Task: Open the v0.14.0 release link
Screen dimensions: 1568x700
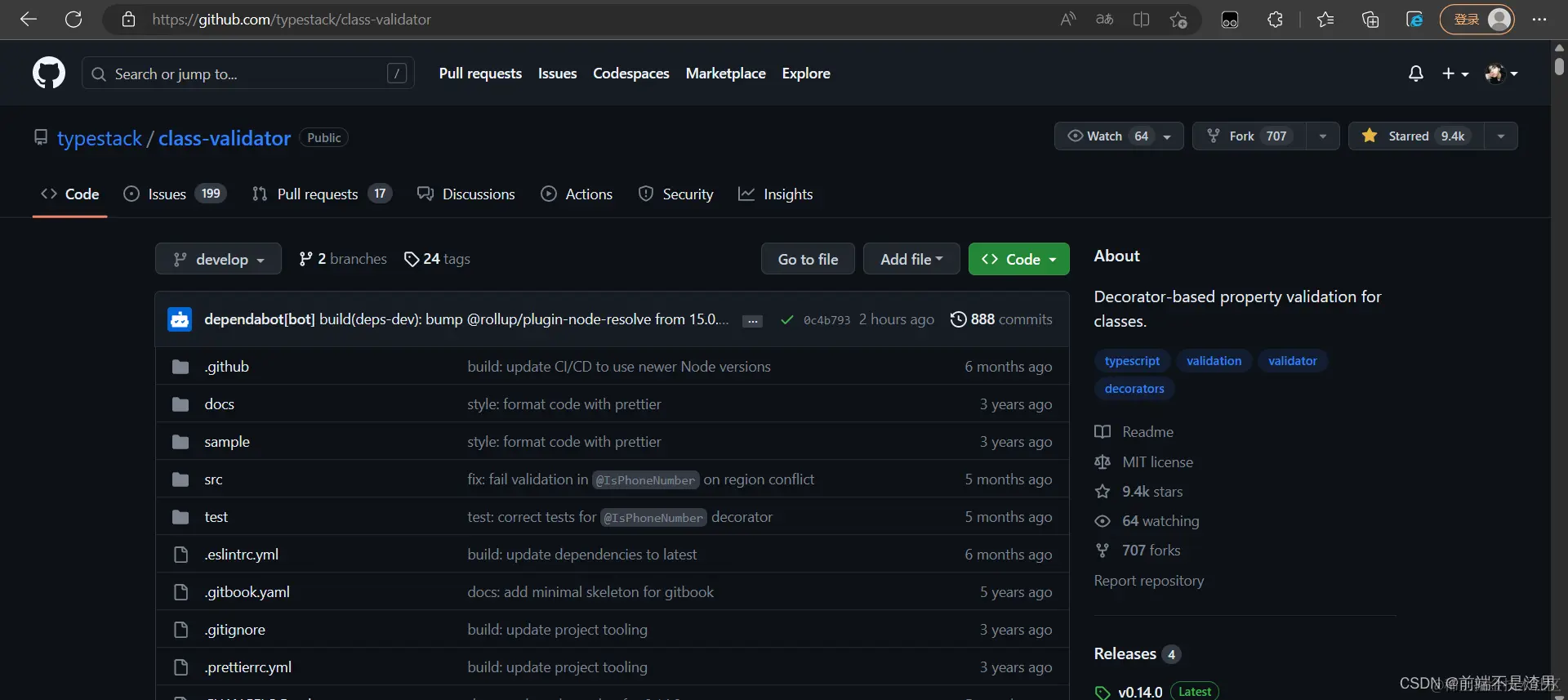Action: (x=1140, y=692)
